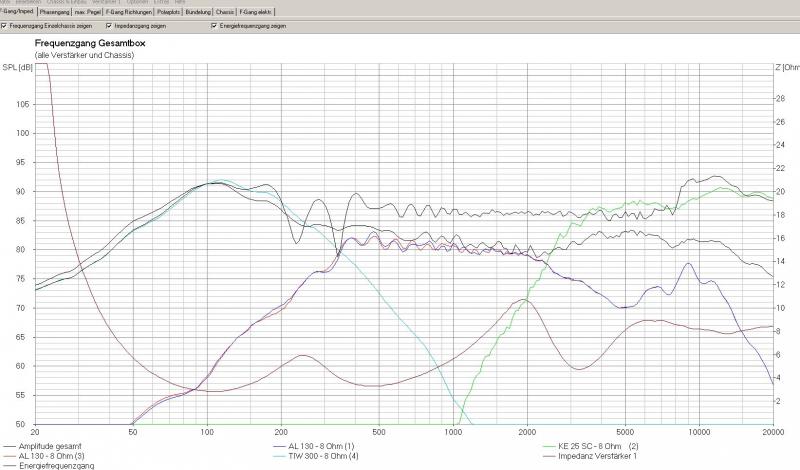Disable Energiefrequenzgang zeigen checkbox
800x470 pixels.
pos(213,25)
